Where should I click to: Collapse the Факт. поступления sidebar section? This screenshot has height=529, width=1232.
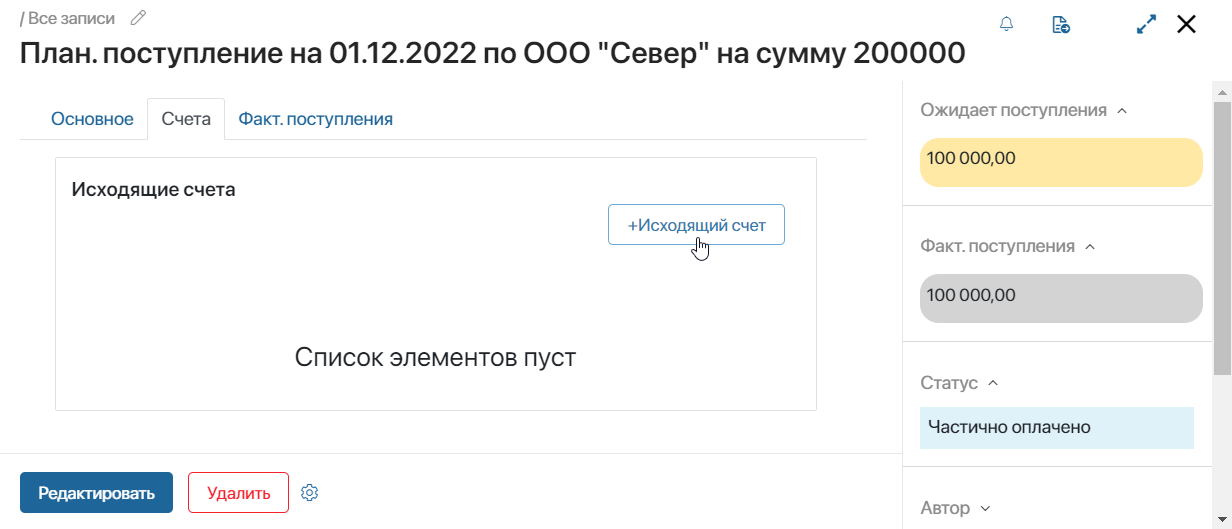[1090, 246]
